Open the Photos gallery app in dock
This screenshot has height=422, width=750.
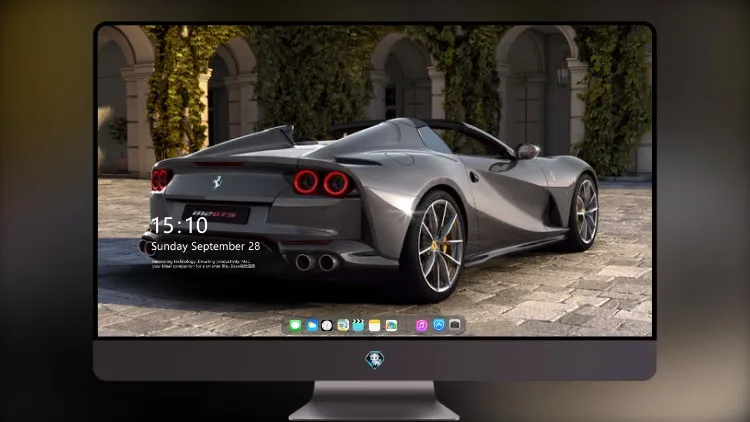coord(391,325)
